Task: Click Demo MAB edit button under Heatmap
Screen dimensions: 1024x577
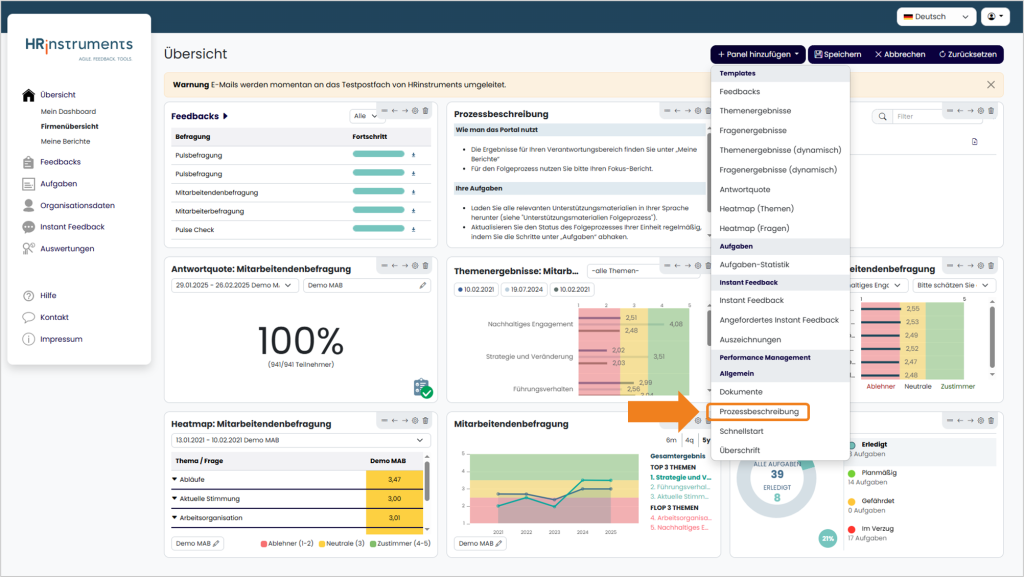Action: [198, 544]
